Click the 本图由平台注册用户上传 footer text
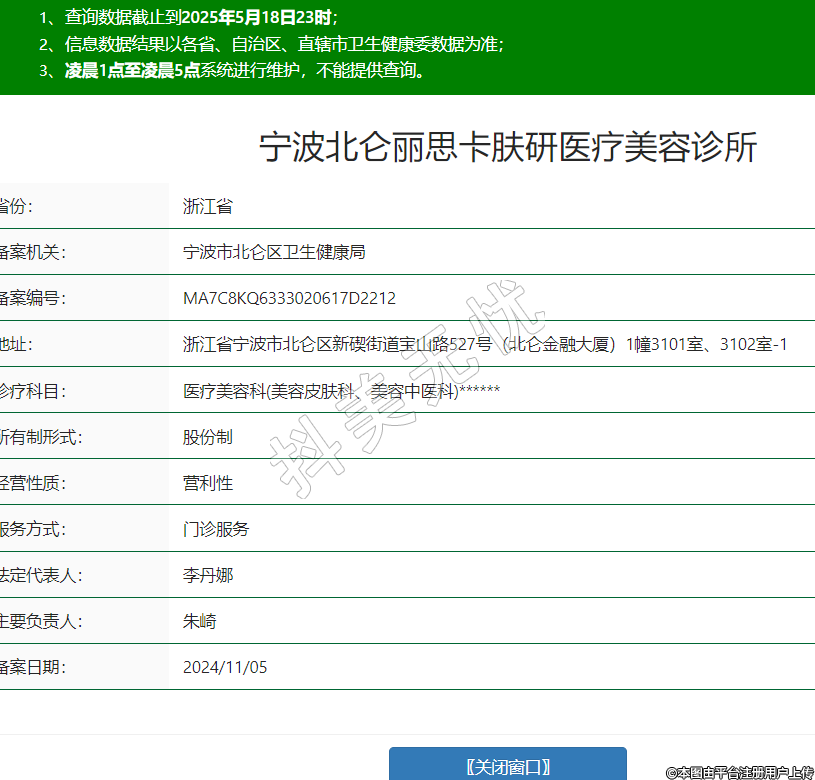Screen dimensions: 815x780 coord(739,772)
